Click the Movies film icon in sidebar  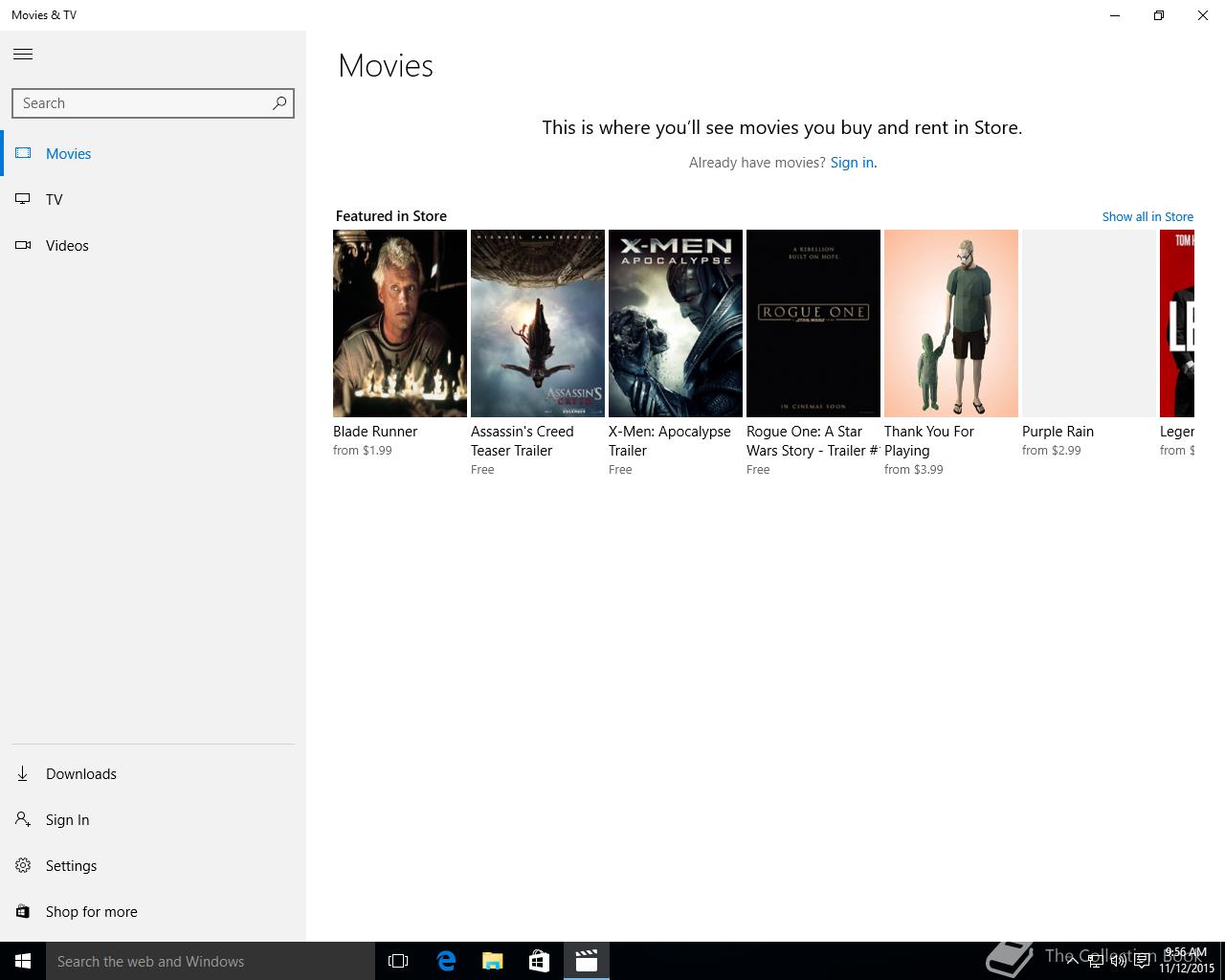(x=23, y=153)
